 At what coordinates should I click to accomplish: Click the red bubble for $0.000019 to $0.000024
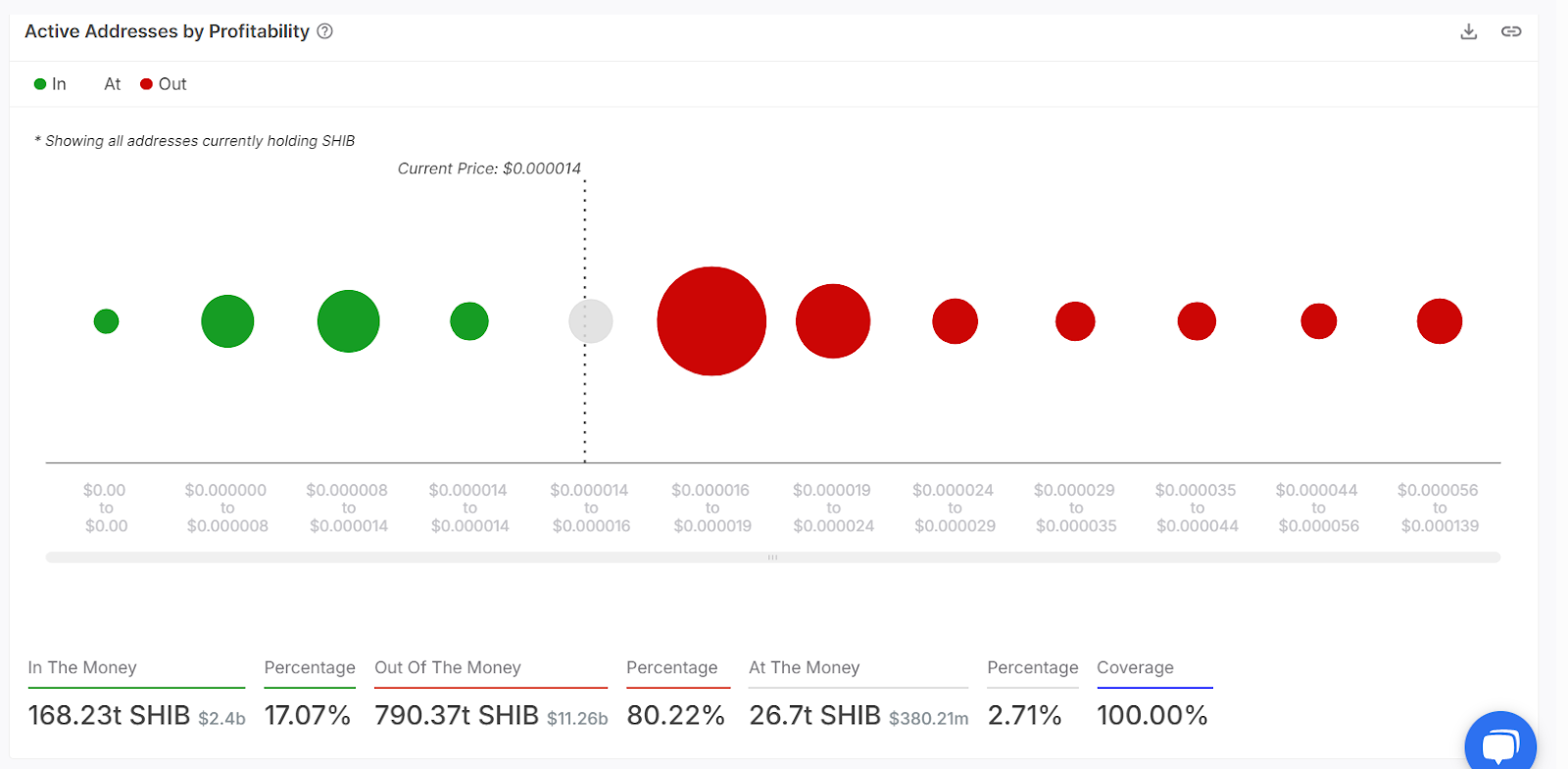click(x=833, y=321)
